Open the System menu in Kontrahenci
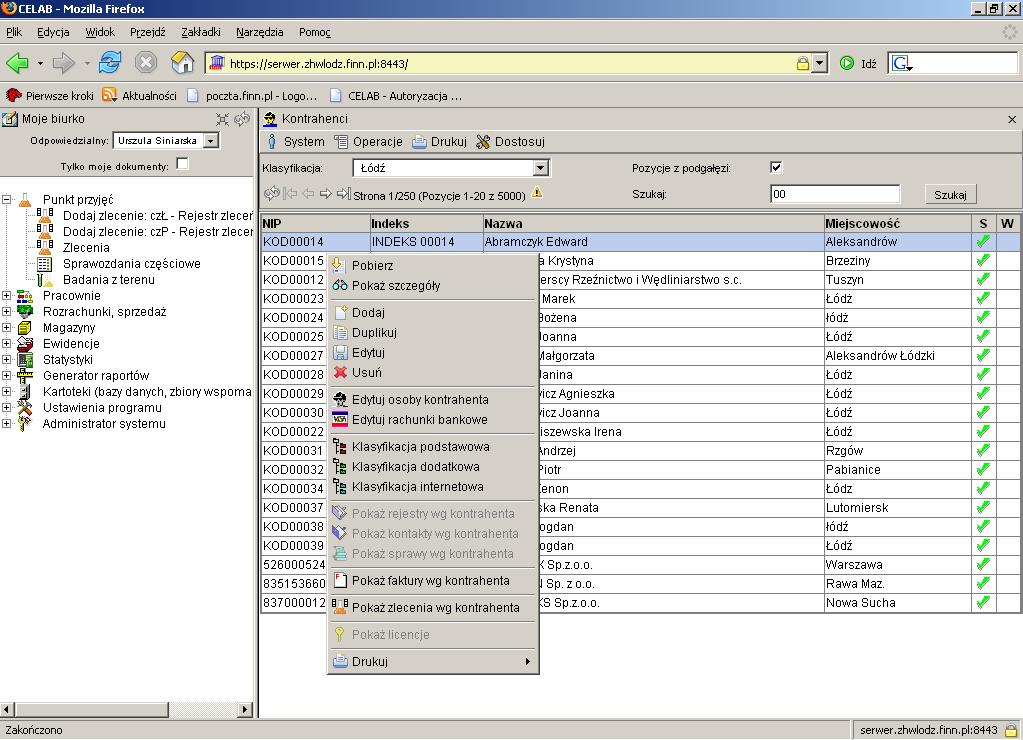Image resolution: width=1023 pixels, height=740 pixels. click(296, 142)
